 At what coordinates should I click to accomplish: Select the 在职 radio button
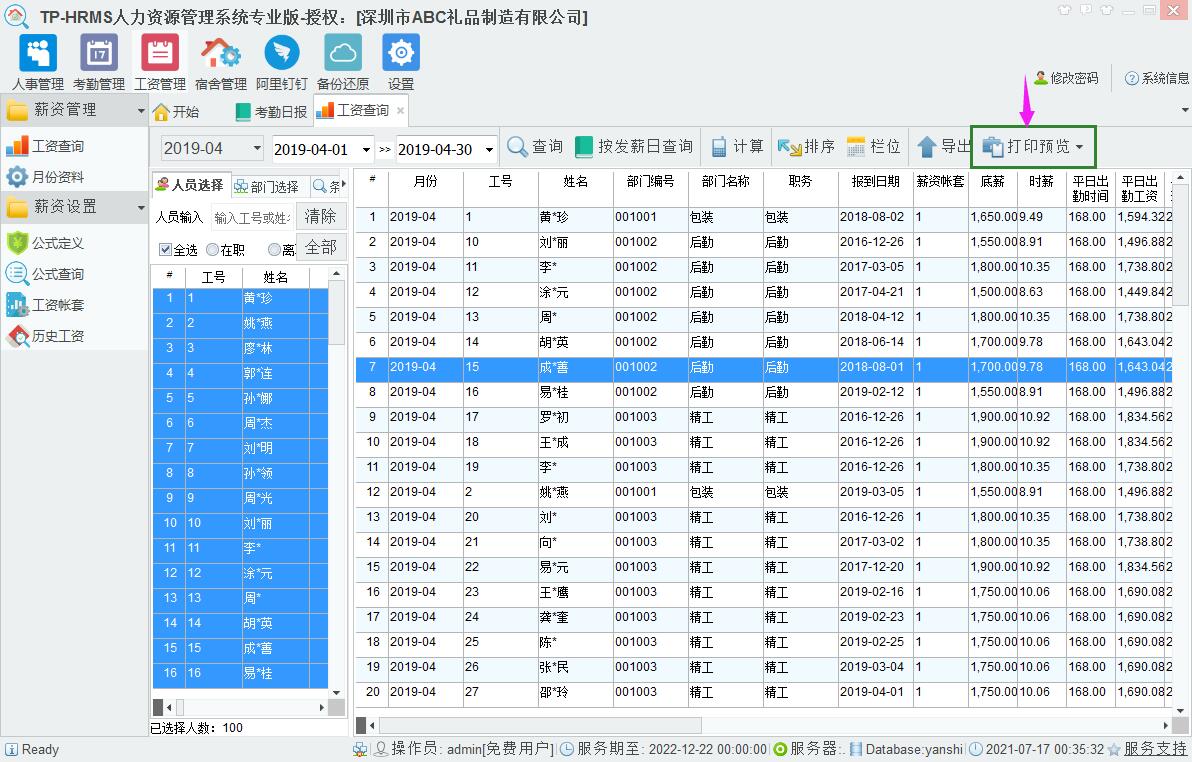[212, 249]
